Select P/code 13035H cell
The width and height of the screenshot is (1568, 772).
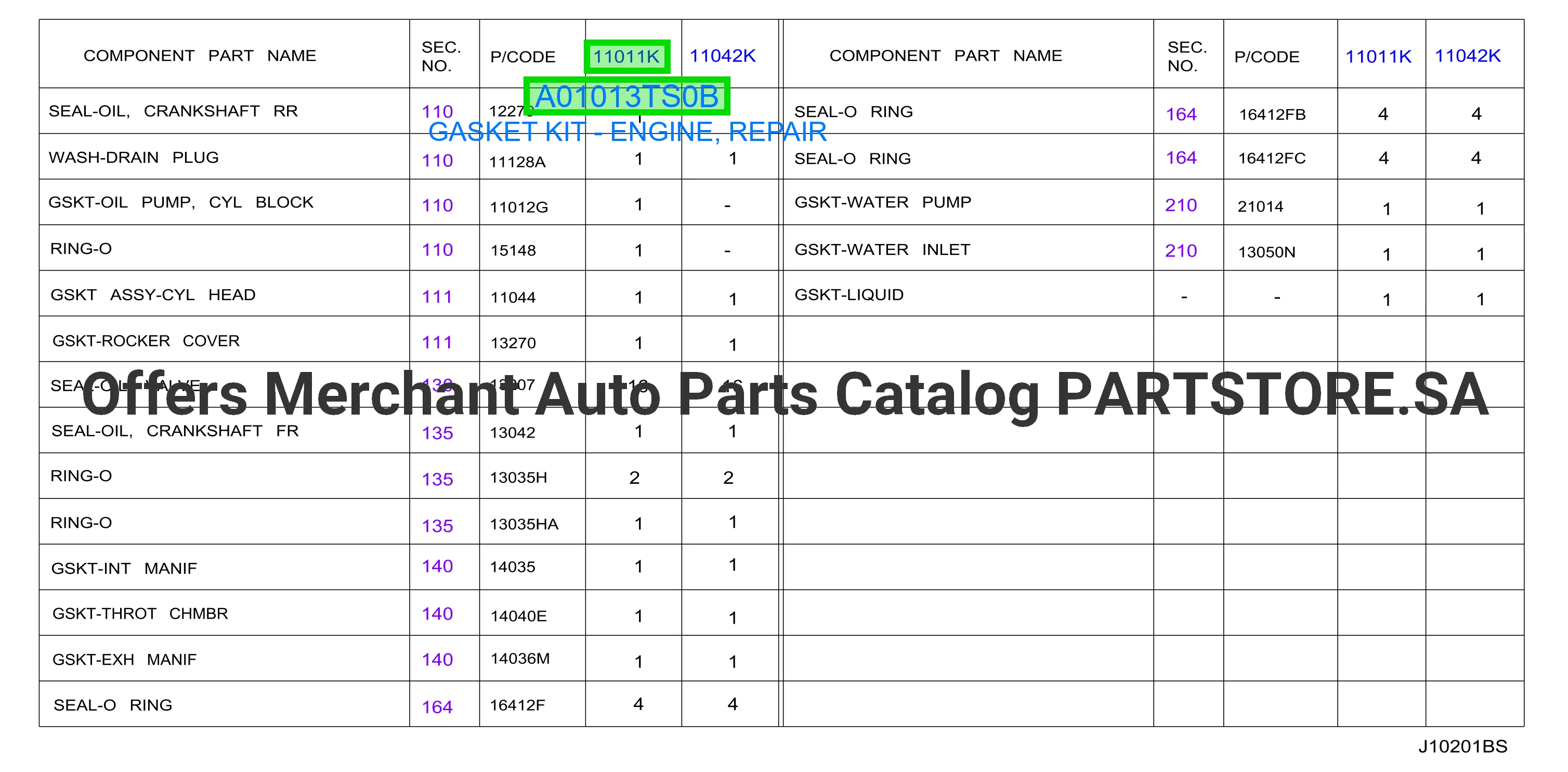pos(518,478)
